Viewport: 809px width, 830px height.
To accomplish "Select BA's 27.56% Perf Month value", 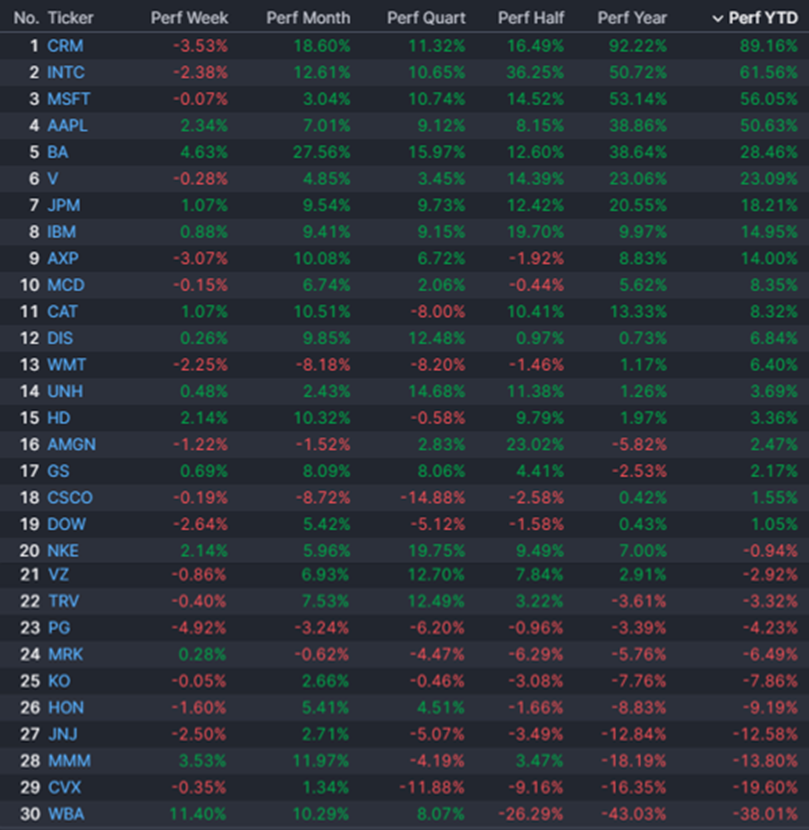I will point(322,152).
